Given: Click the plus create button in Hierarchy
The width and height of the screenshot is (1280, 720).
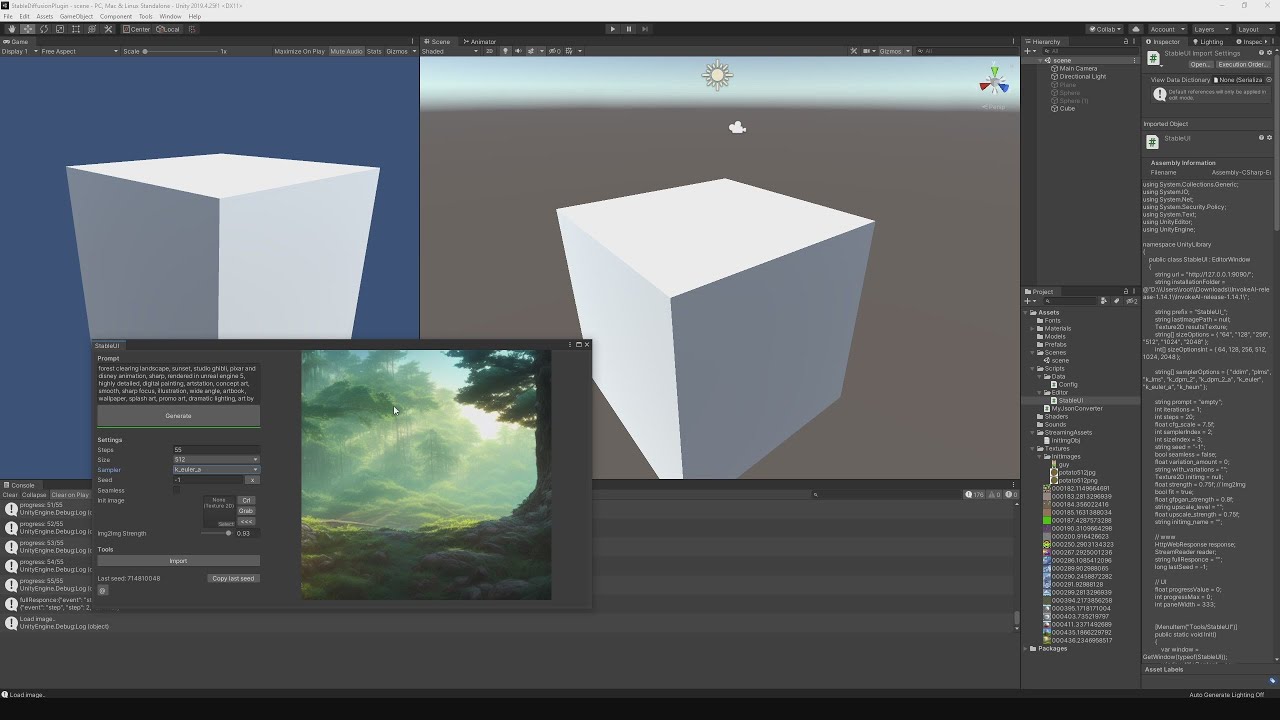Looking at the screenshot, I should [x=1028, y=51].
